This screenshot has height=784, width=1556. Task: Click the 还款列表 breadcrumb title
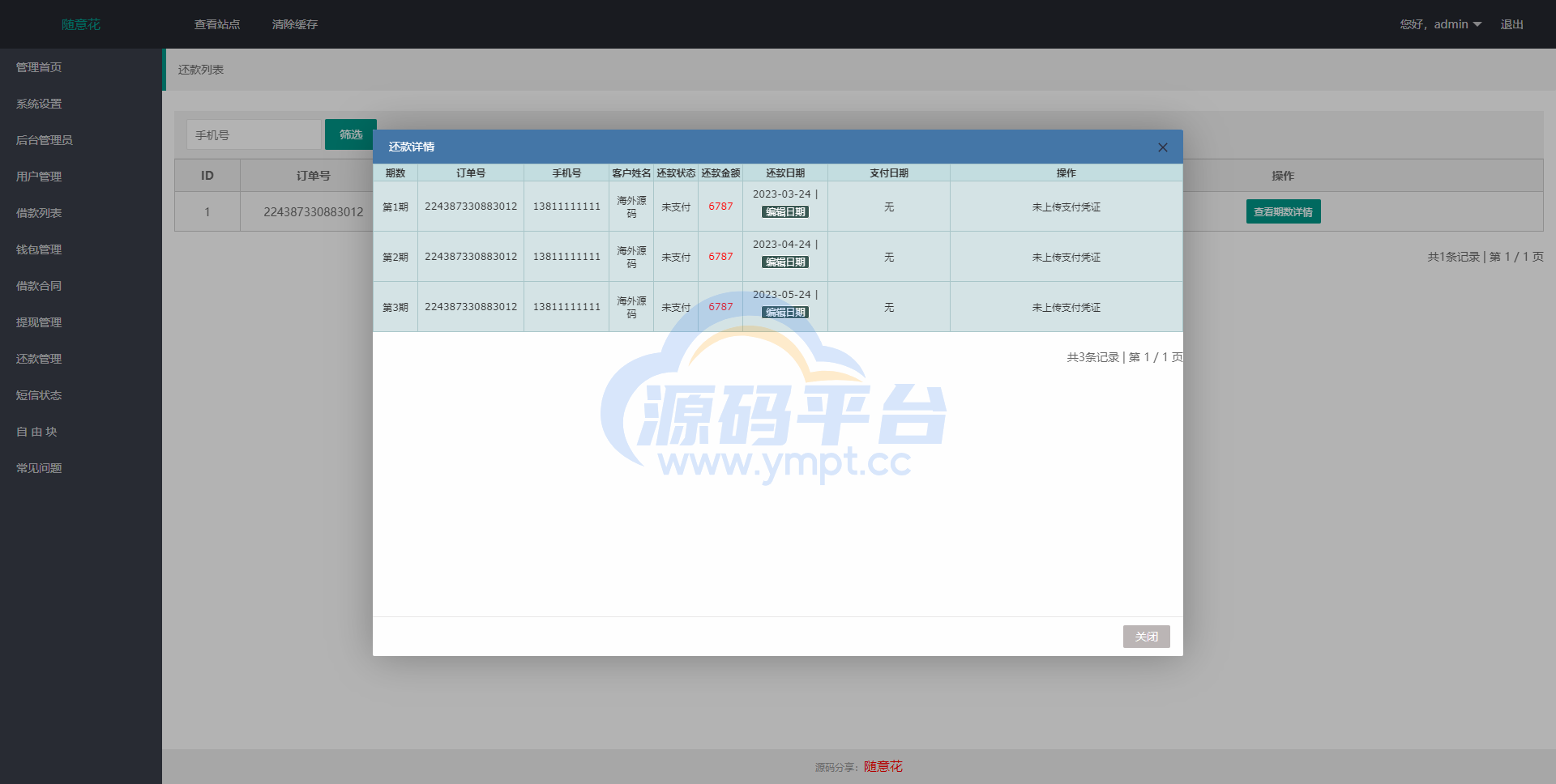(x=201, y=70)
